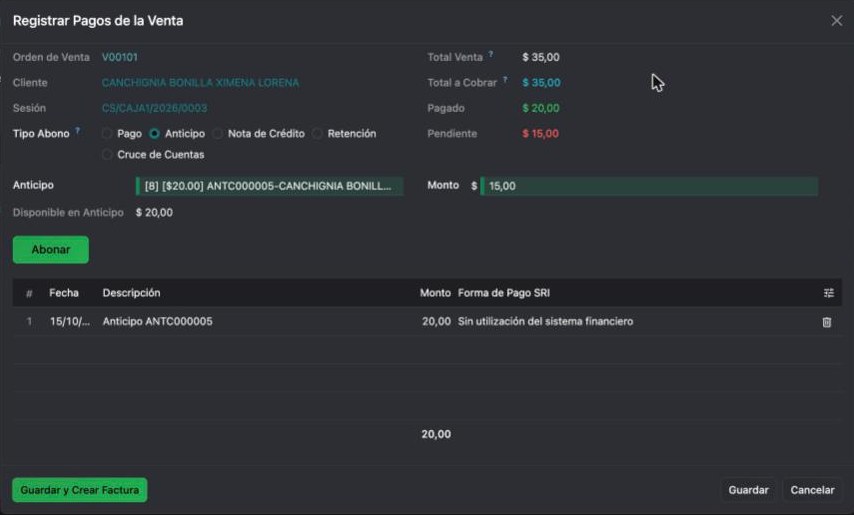The width and height of the screenshot is (854, 515).
Task: Click 'Sin utilización del sistema financiero' cell
Action: coord(545,322)
